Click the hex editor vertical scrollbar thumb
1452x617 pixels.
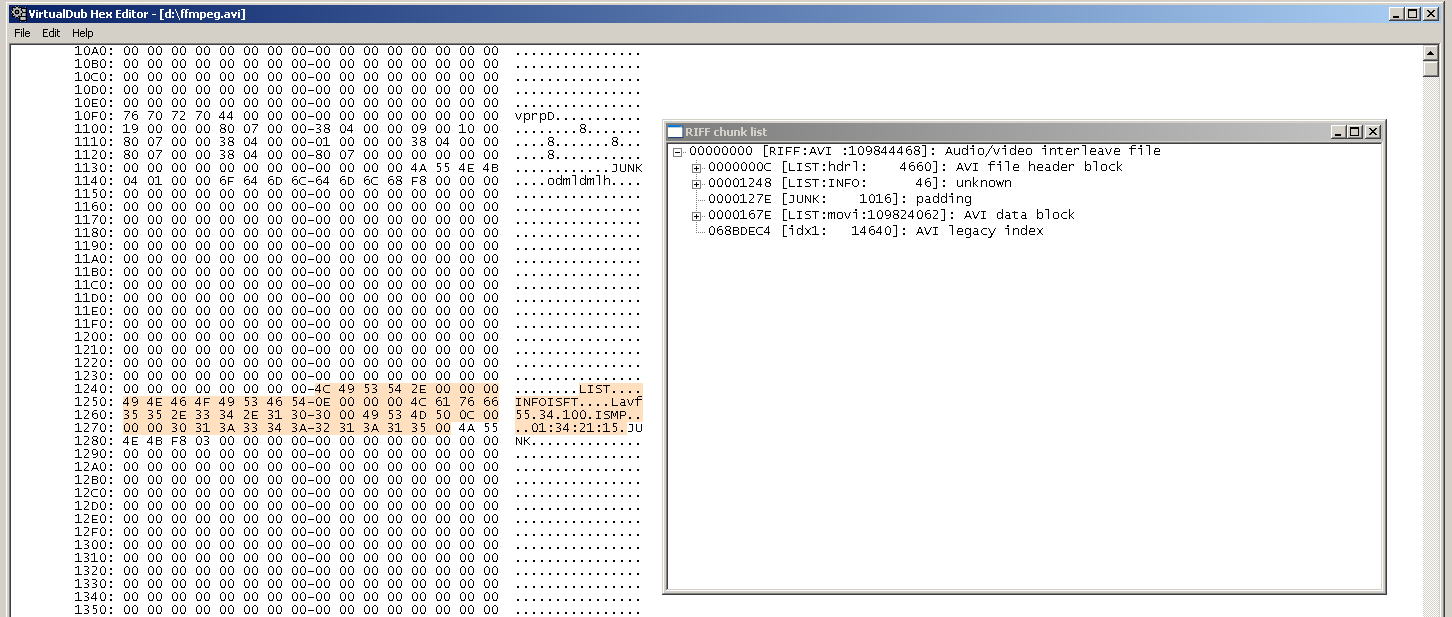click(1431, 69)
